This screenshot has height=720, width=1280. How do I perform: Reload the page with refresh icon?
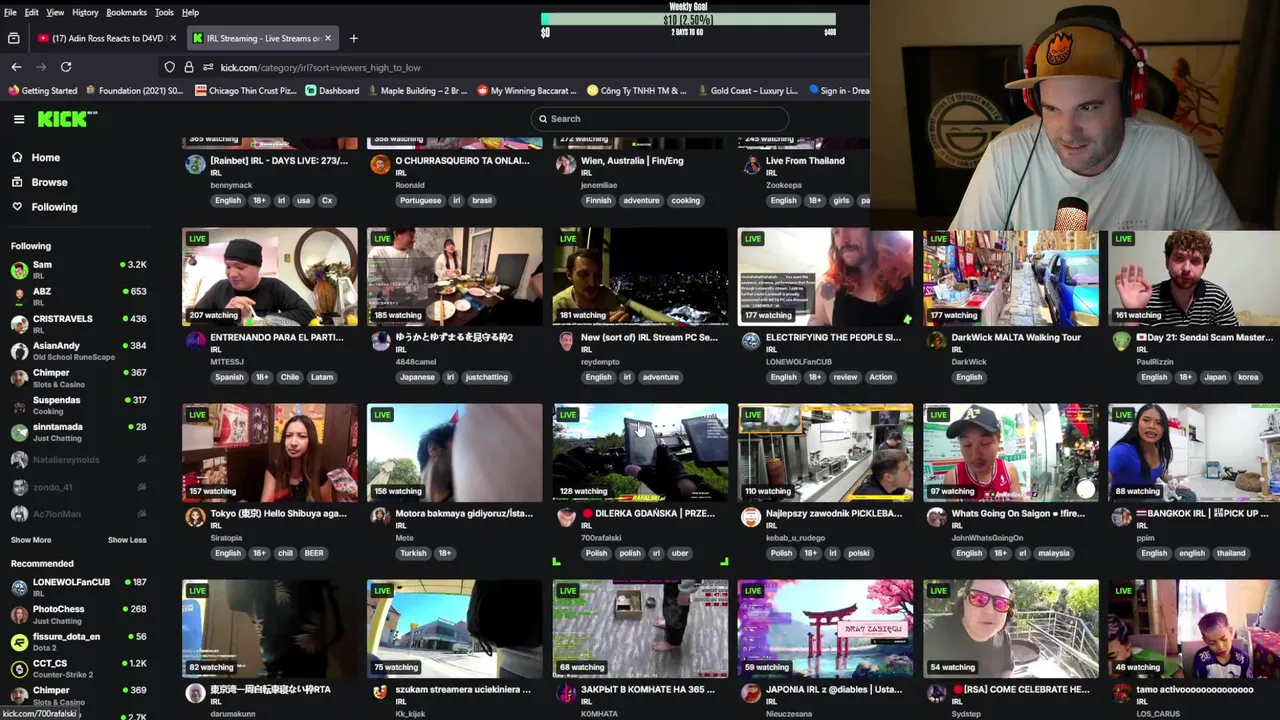click(x=66, y=67)
